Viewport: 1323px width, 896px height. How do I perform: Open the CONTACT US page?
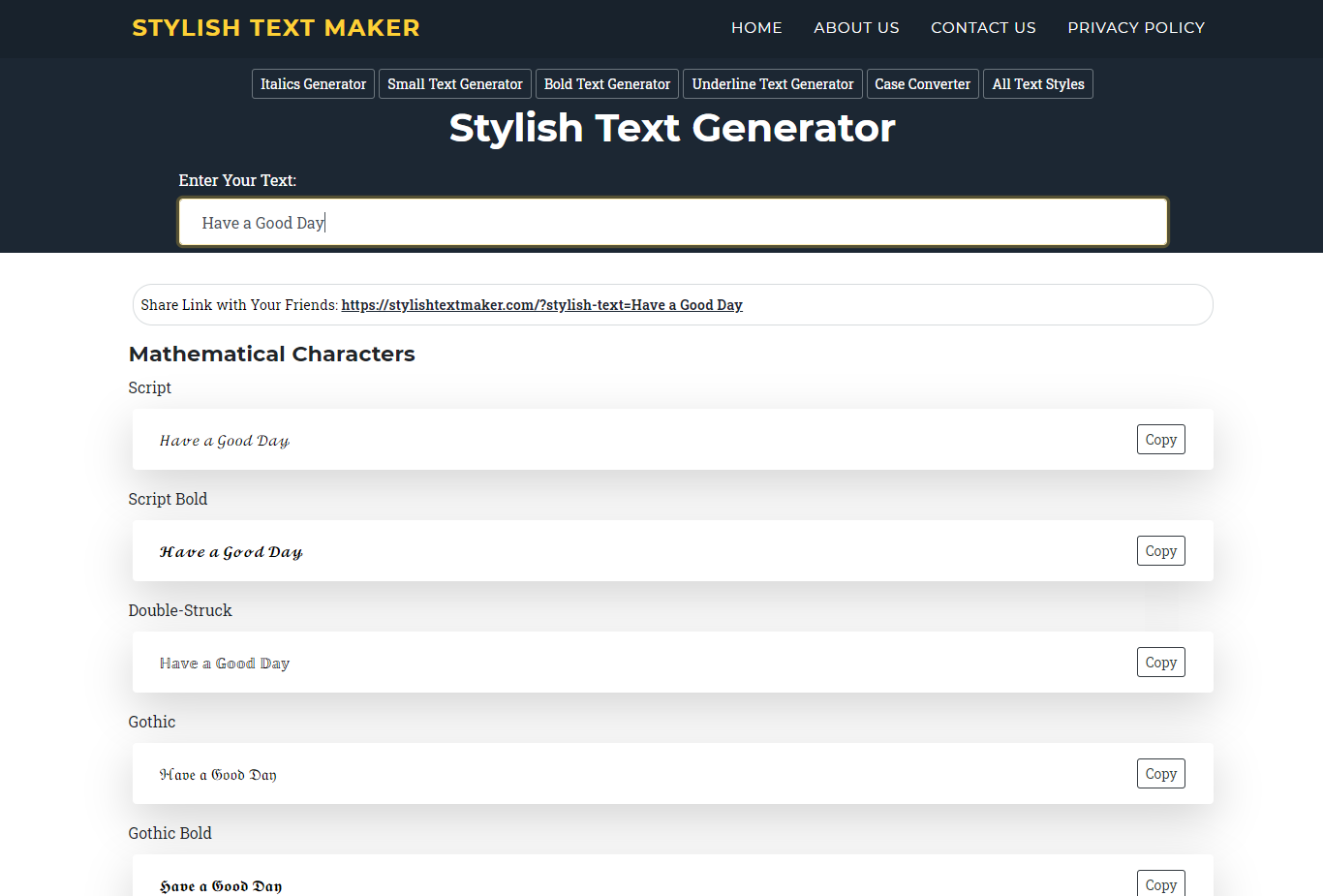click(x=983, y=27)
